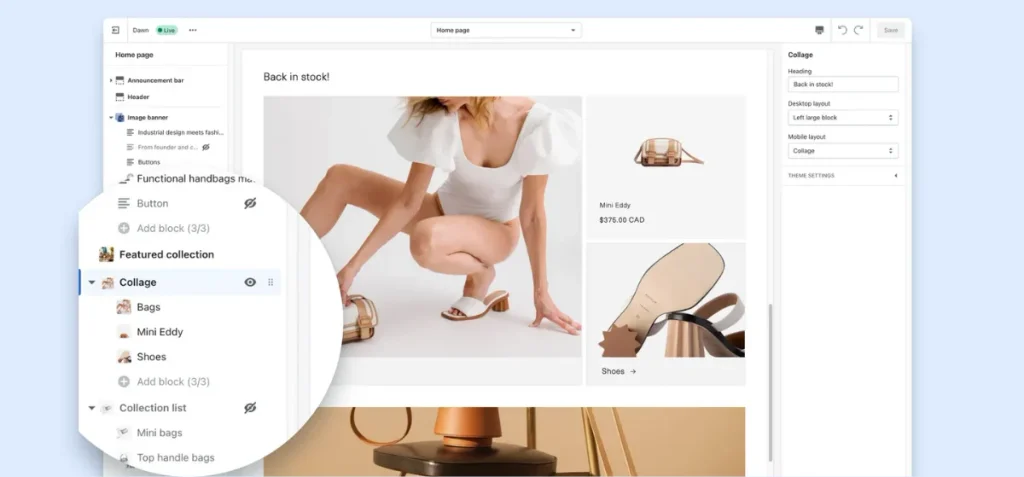The image size is (1024, 477).
Task: Click the Mini bags thumbnail icon
Action: pyautogui.click(x=124, y=433)
